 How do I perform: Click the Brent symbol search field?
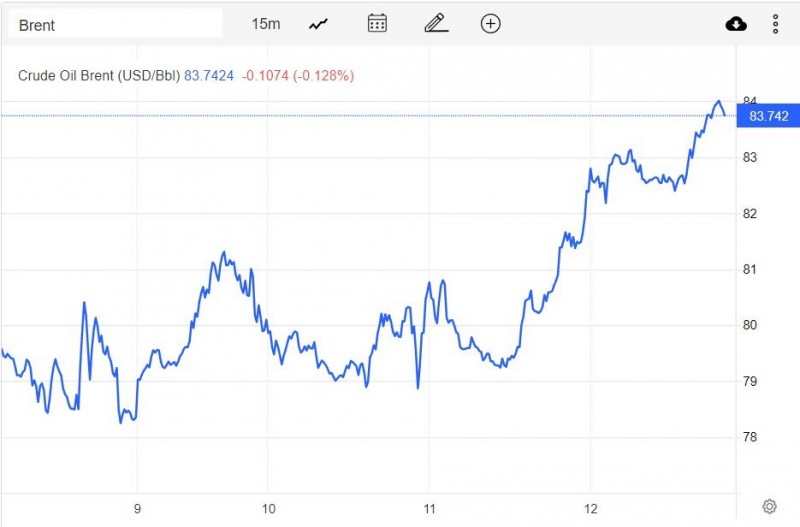pyautogui.click(x=115, y=24)
